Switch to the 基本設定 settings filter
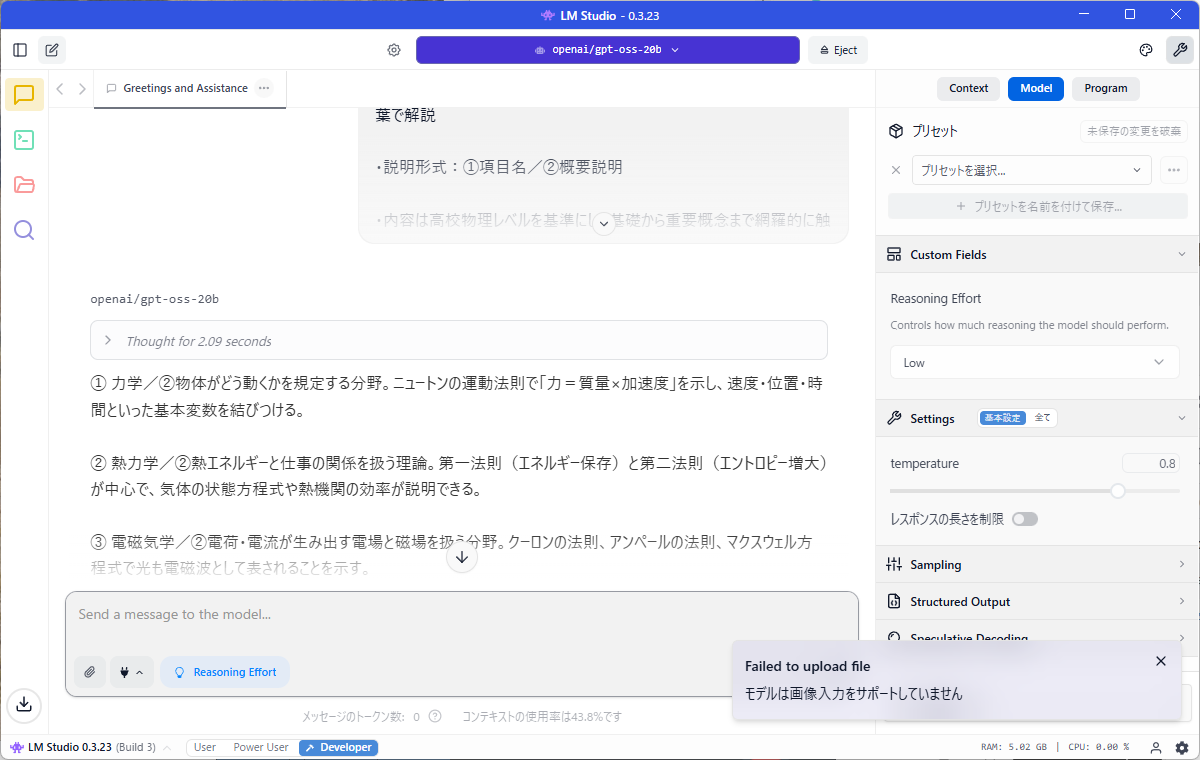This screenshot has height=760, width=1200. tap(1002, 417)
